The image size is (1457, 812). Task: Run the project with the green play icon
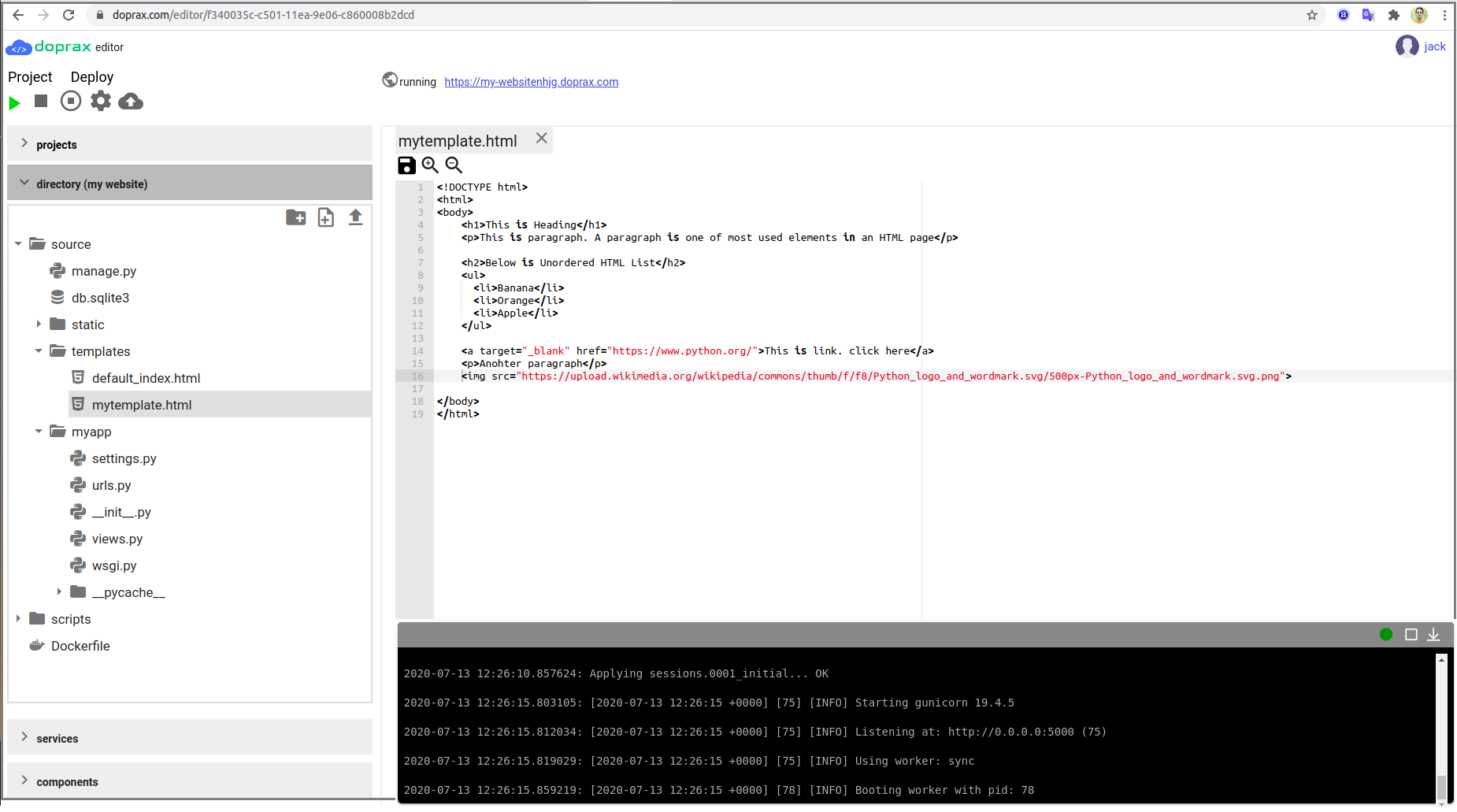click(x=14, y=102)
